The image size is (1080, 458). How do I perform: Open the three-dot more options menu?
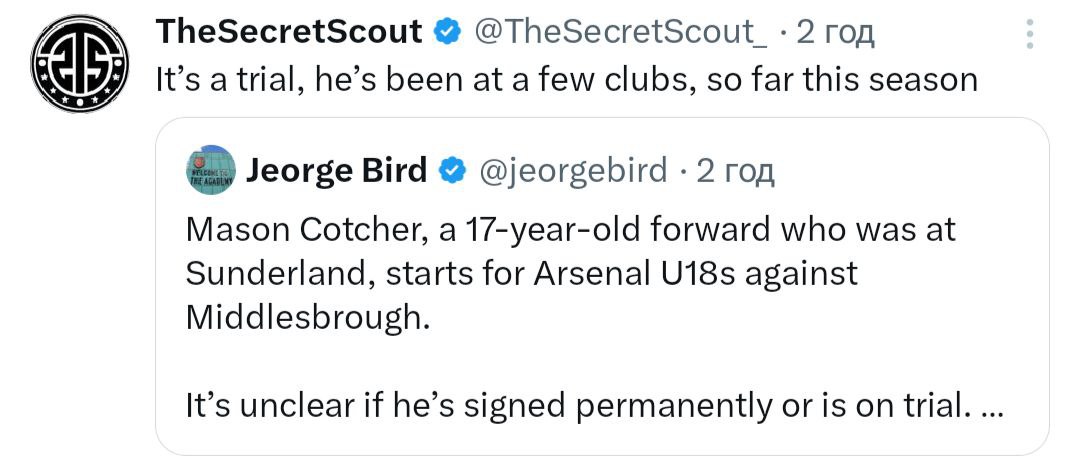tap(1031, 35)
